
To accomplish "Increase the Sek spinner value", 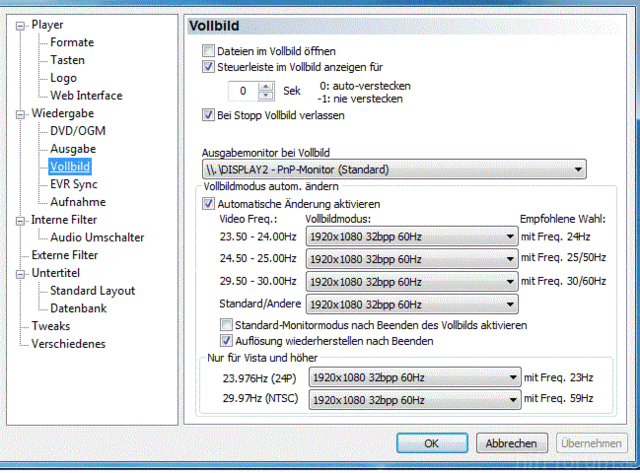I will click(x=265, y=86).
